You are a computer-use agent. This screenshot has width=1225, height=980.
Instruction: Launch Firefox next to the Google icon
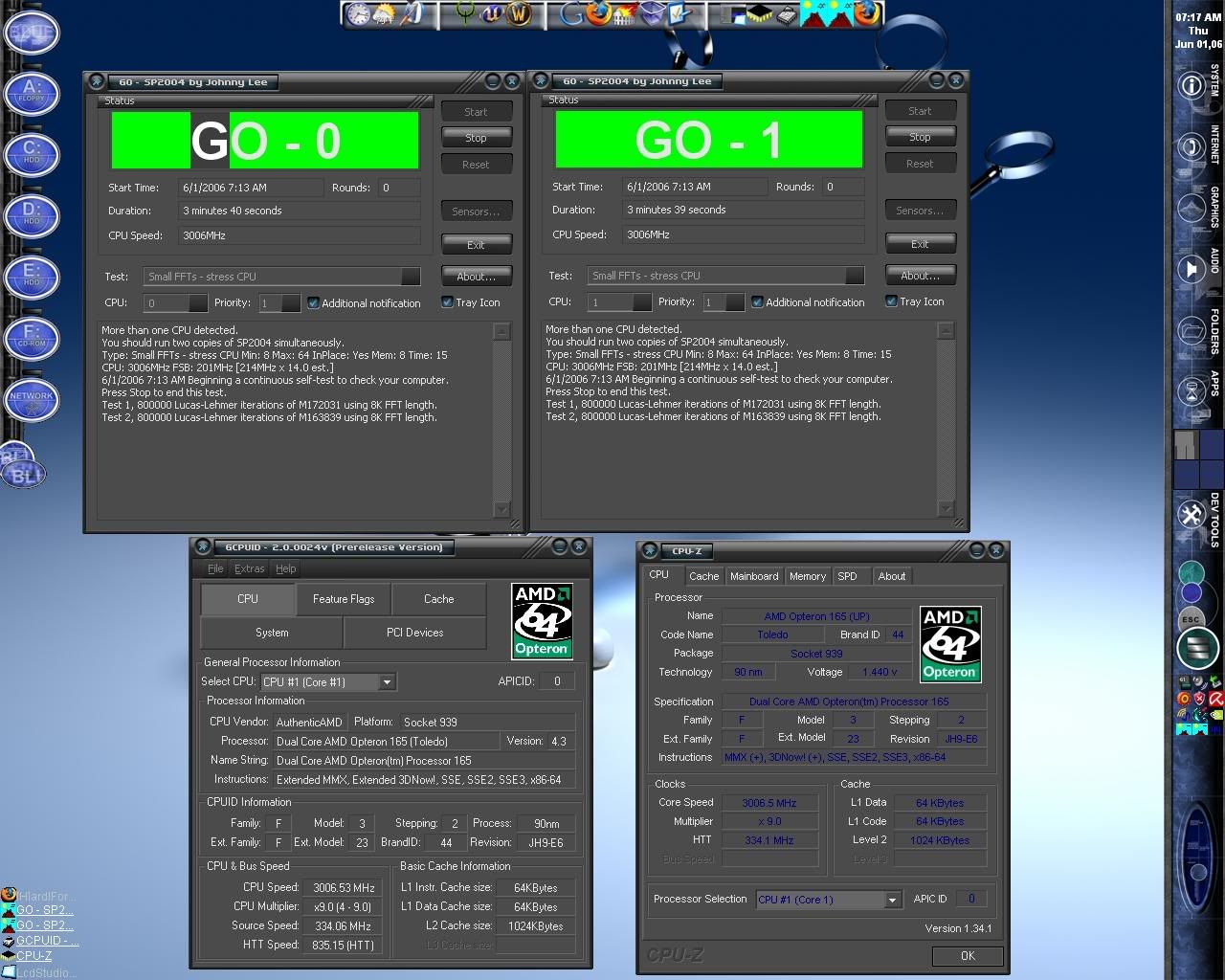pyautogui.click(x=598, y=14)
